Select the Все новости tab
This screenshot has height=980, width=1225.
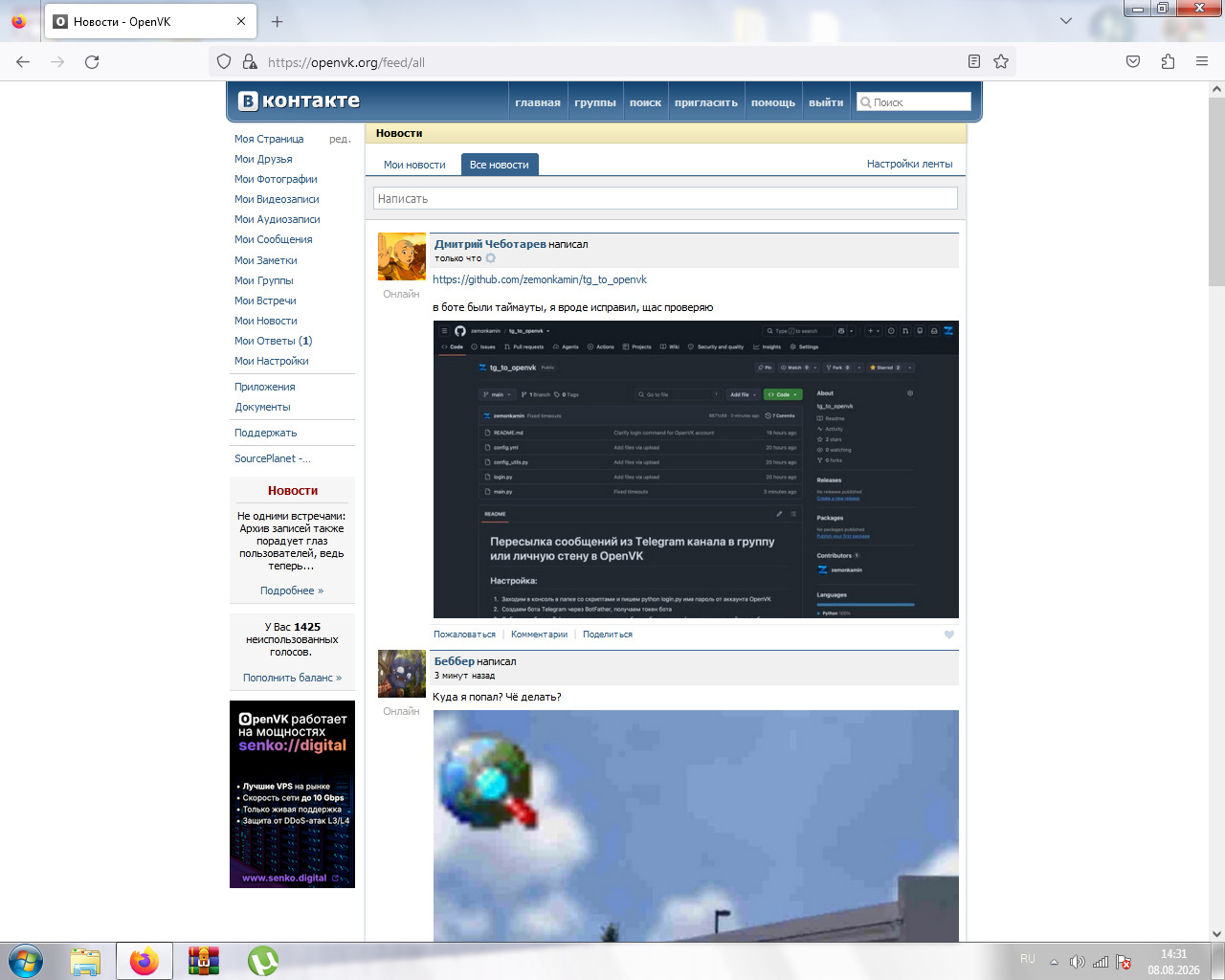(x=500, y=165)
